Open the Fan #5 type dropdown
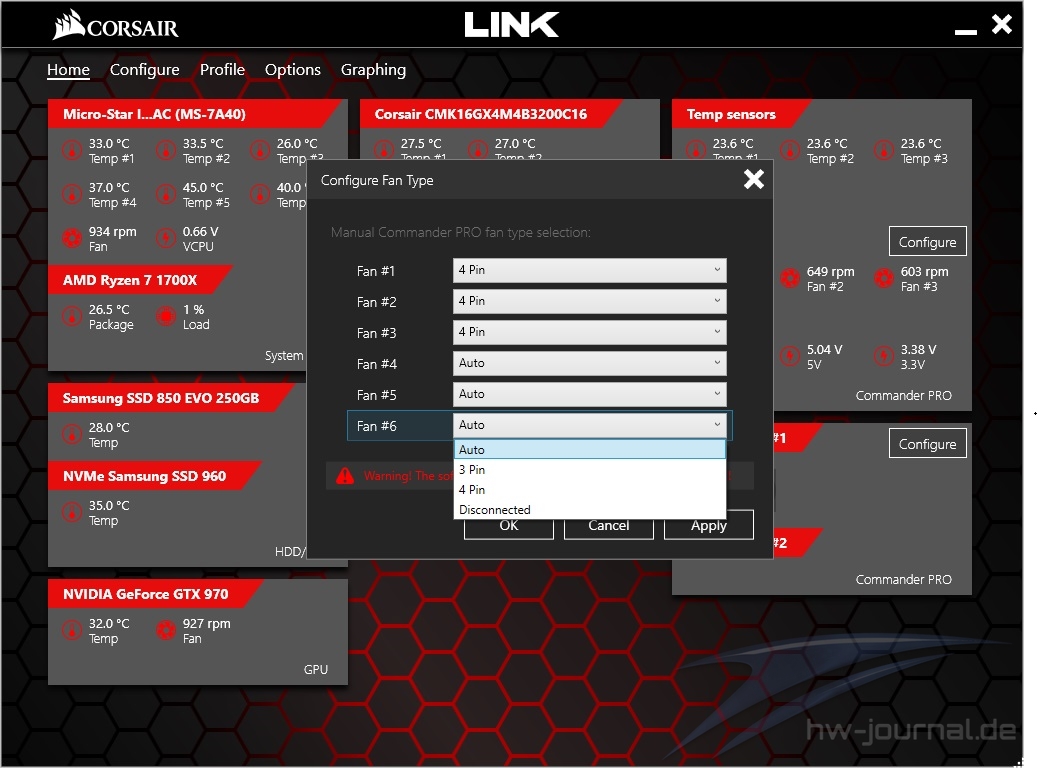The image size is (1037, 768). point(589,394)
